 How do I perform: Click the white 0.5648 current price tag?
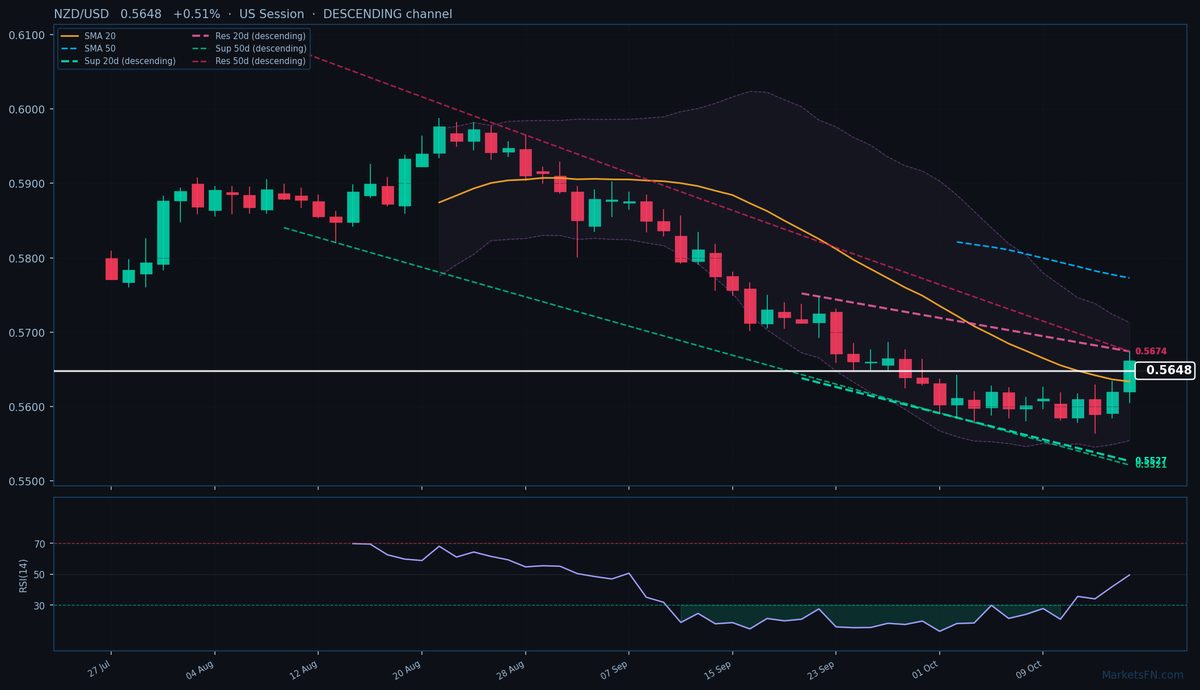tap(1167, 370)
